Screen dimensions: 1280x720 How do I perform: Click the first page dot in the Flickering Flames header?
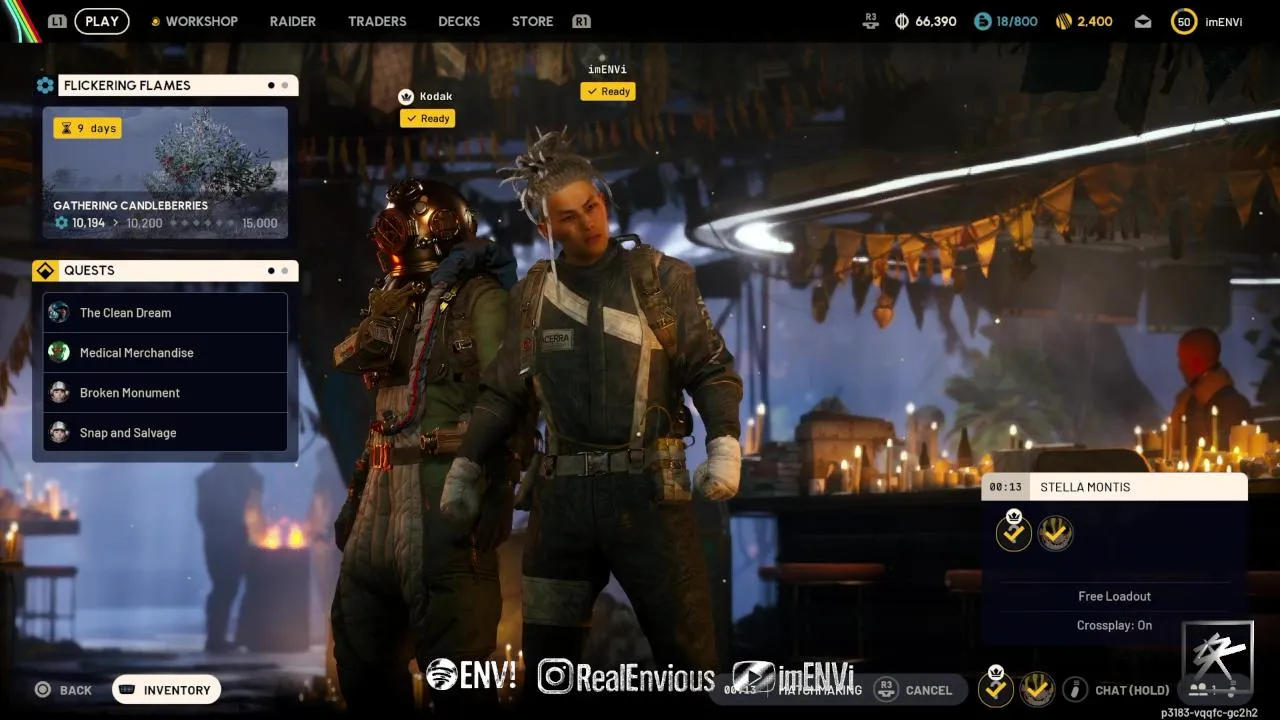pos(271,86)
